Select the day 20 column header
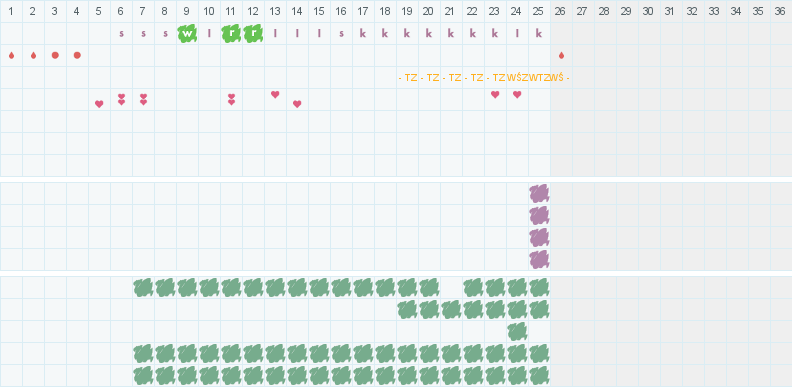 click(x=428, y=11)
